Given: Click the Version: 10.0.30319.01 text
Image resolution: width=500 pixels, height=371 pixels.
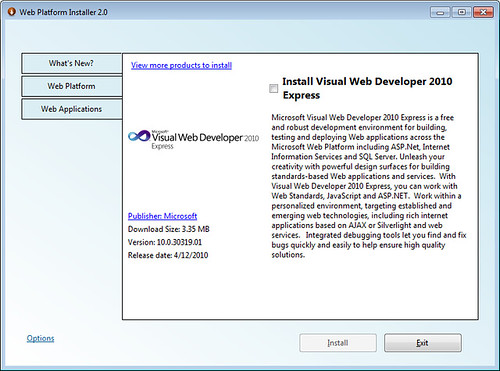Looking at the screenshot, I should 165,242.
